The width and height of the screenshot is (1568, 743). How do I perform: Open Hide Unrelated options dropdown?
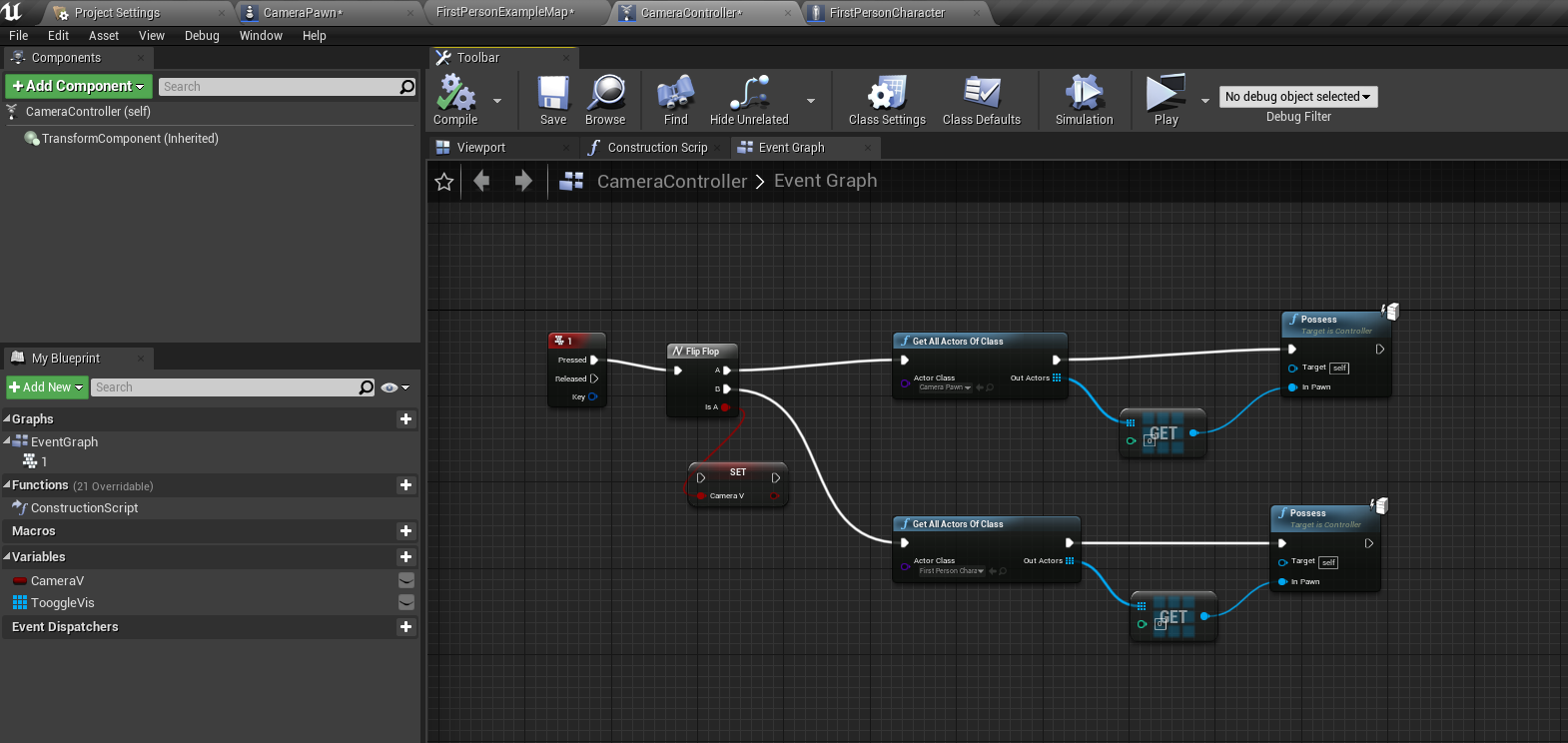(x=811, y=101)
